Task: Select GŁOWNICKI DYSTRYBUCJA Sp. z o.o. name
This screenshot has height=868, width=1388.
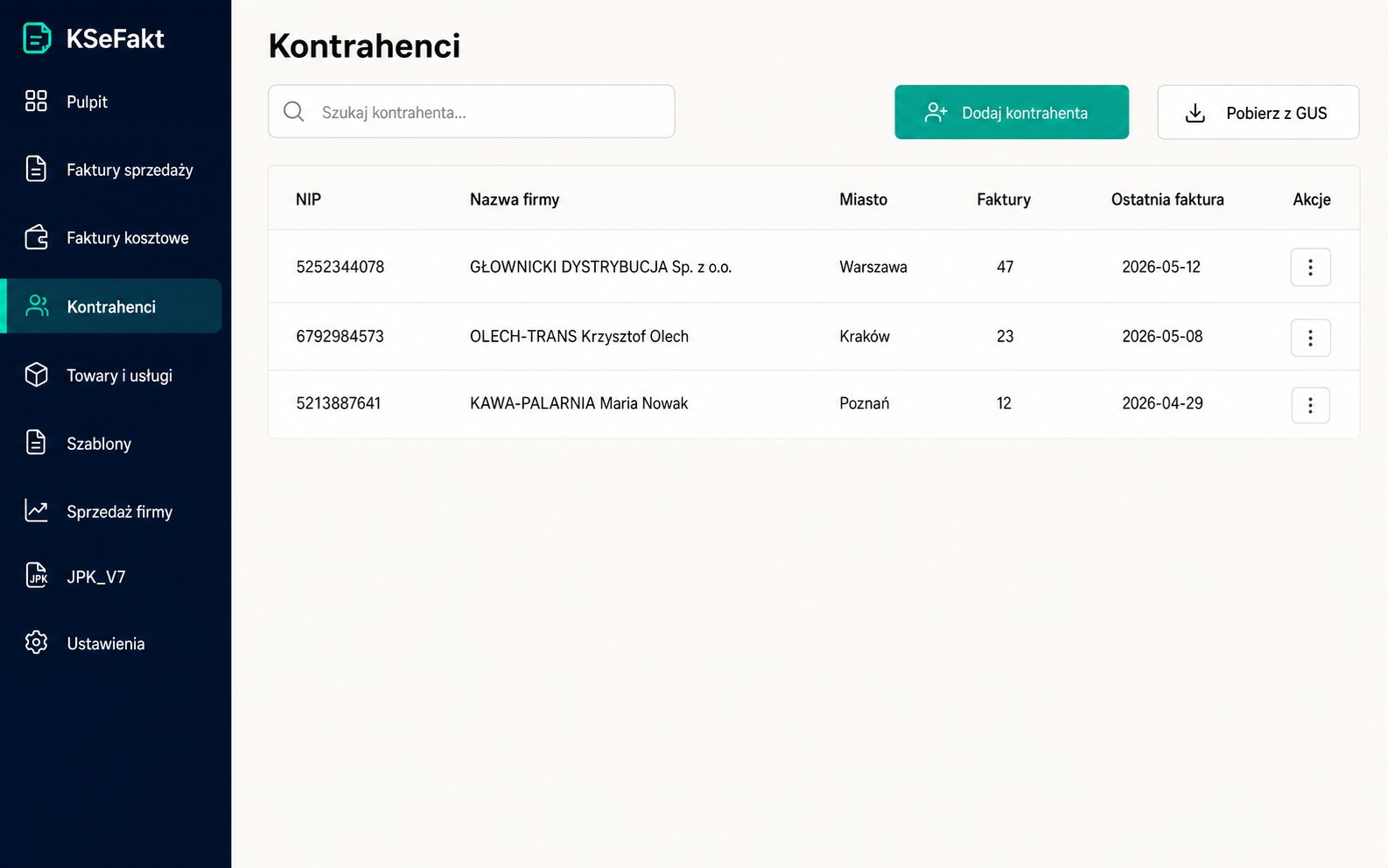Action: 600,267
